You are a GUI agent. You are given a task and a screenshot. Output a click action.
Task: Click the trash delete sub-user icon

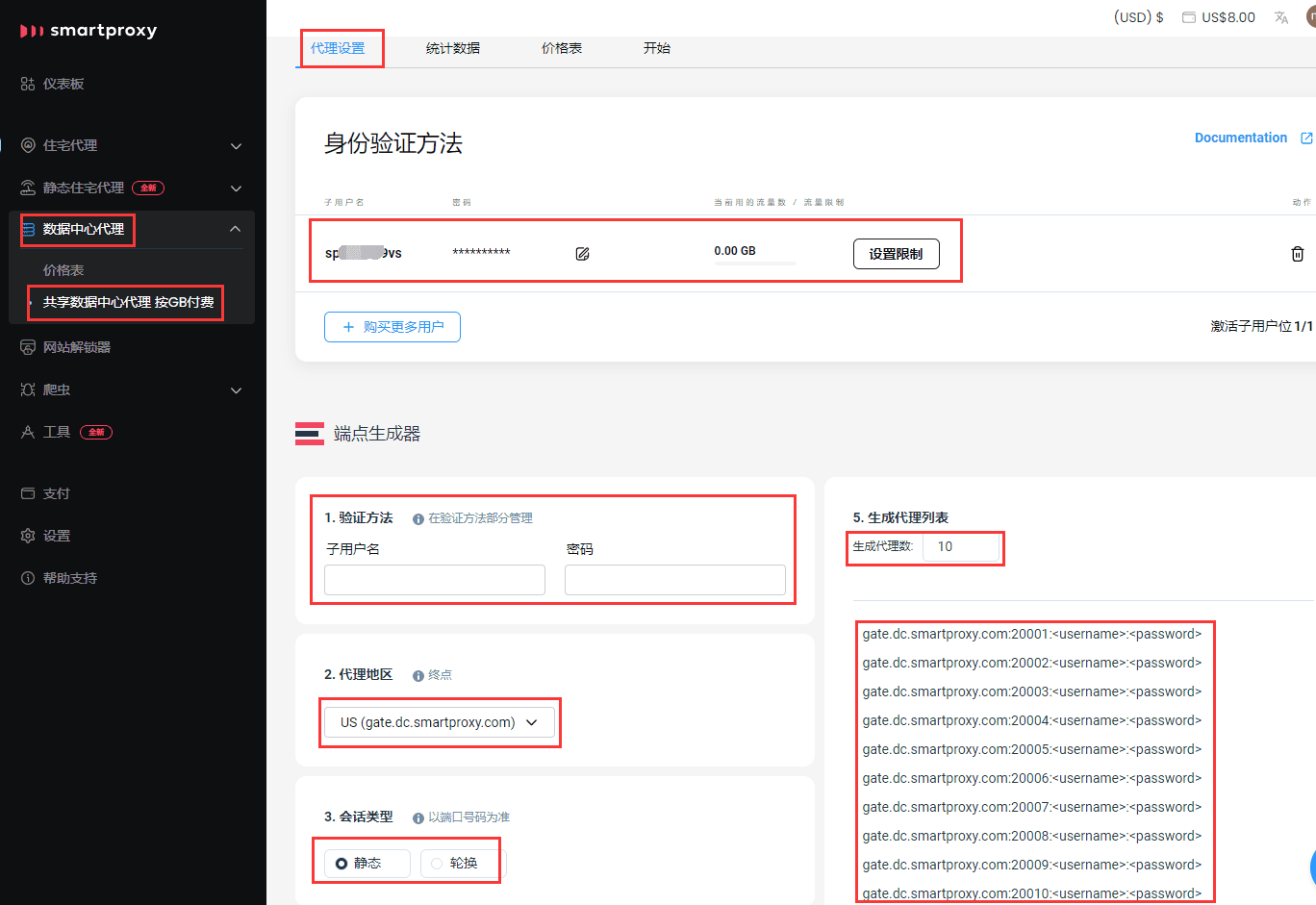1297,254
